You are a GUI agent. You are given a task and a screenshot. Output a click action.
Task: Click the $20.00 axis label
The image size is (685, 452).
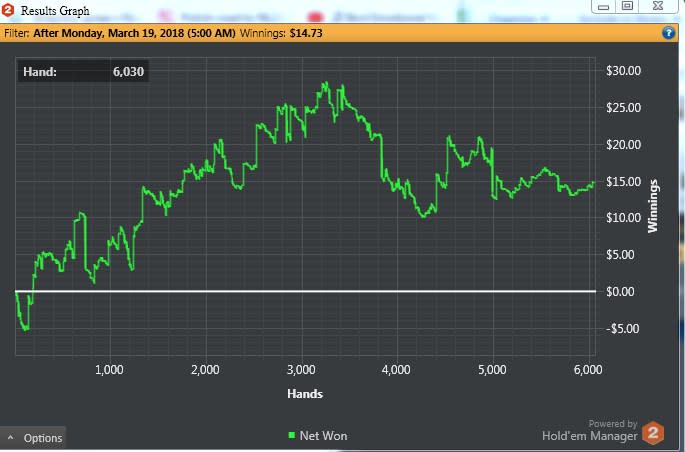623,145
